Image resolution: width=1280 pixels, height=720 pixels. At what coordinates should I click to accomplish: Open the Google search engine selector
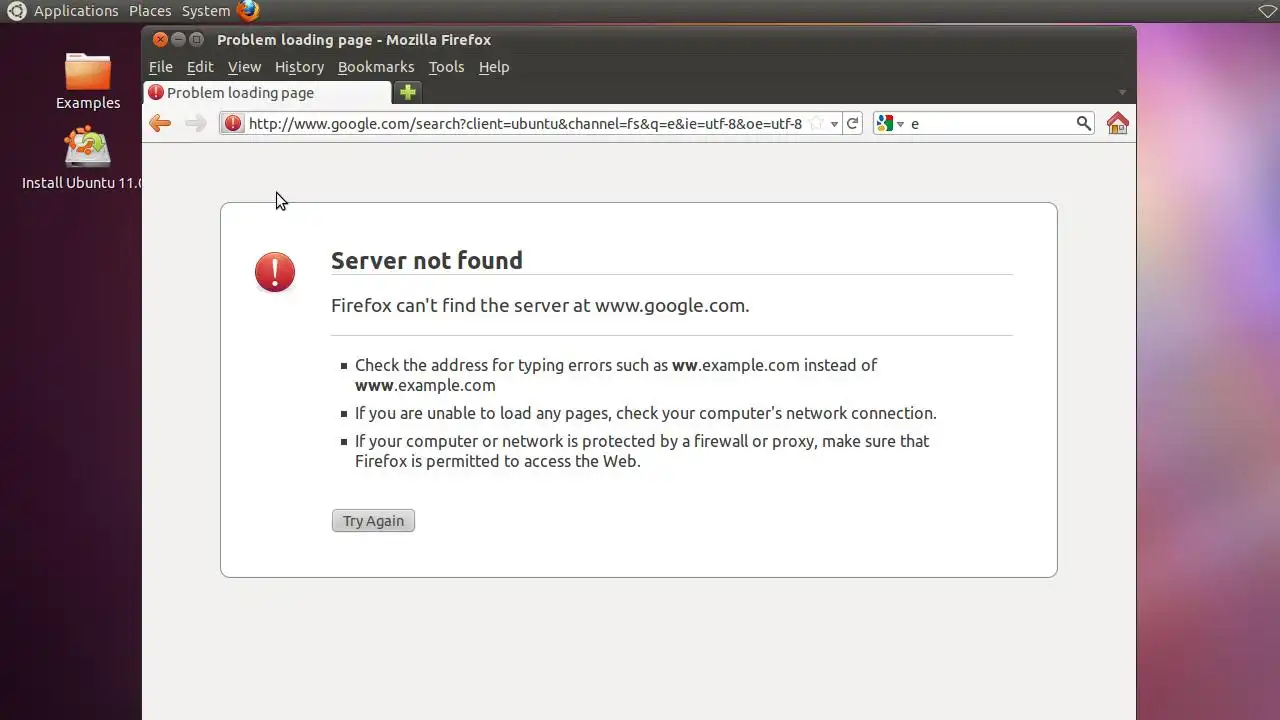click(889, 123)
